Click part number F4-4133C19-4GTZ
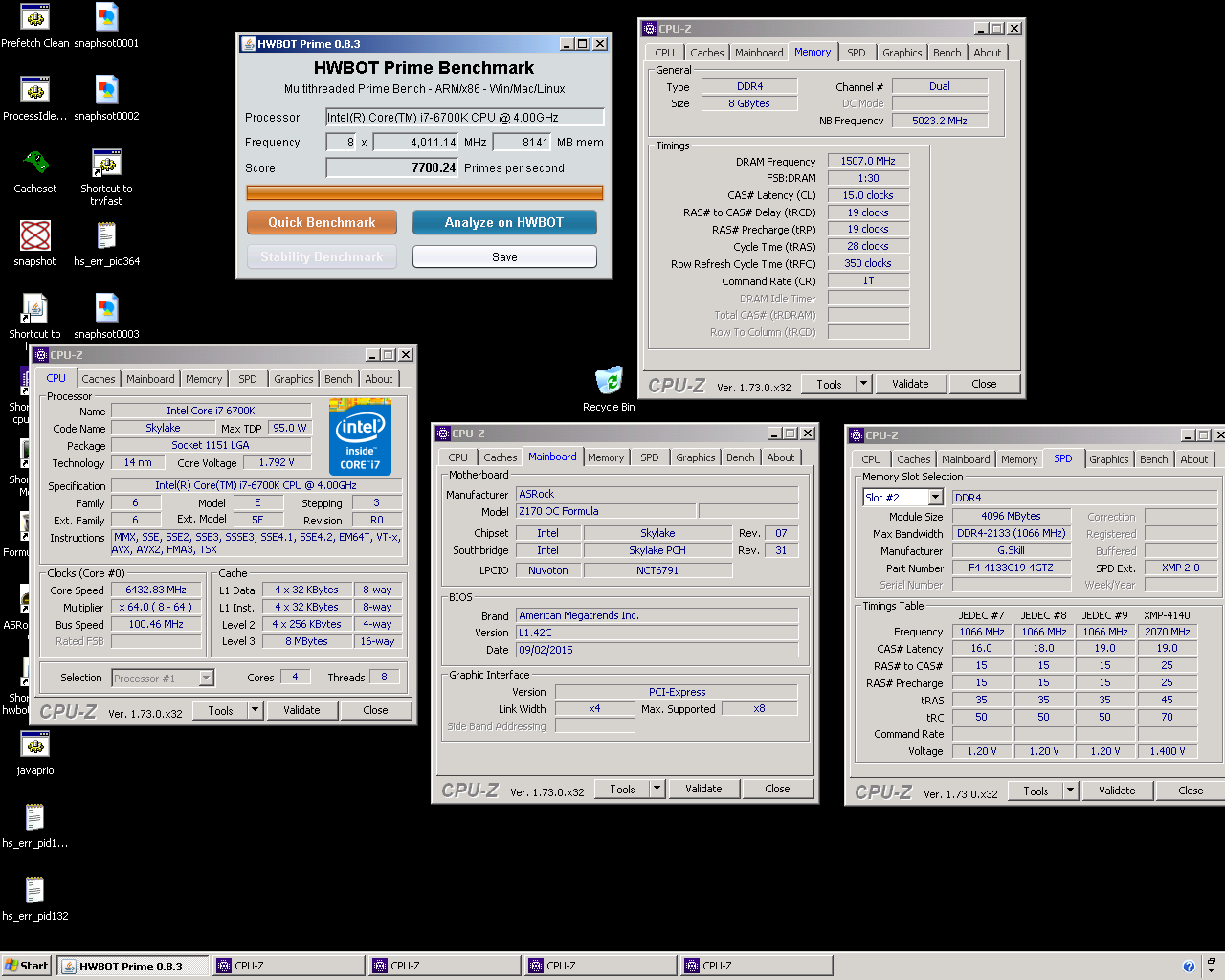The image size is (1225, 980). click(1011, 568)
